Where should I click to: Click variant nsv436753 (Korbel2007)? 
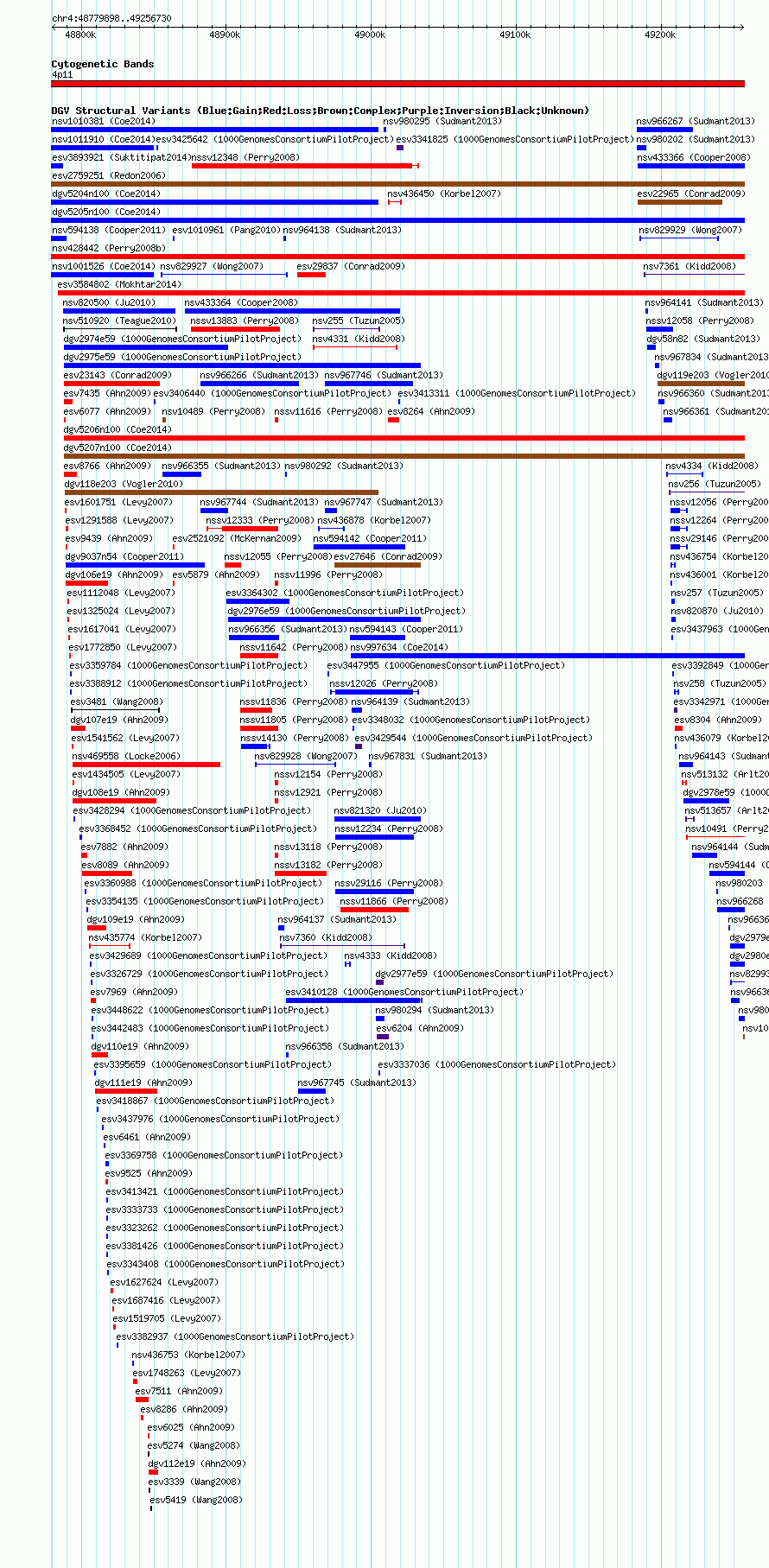188,1355
